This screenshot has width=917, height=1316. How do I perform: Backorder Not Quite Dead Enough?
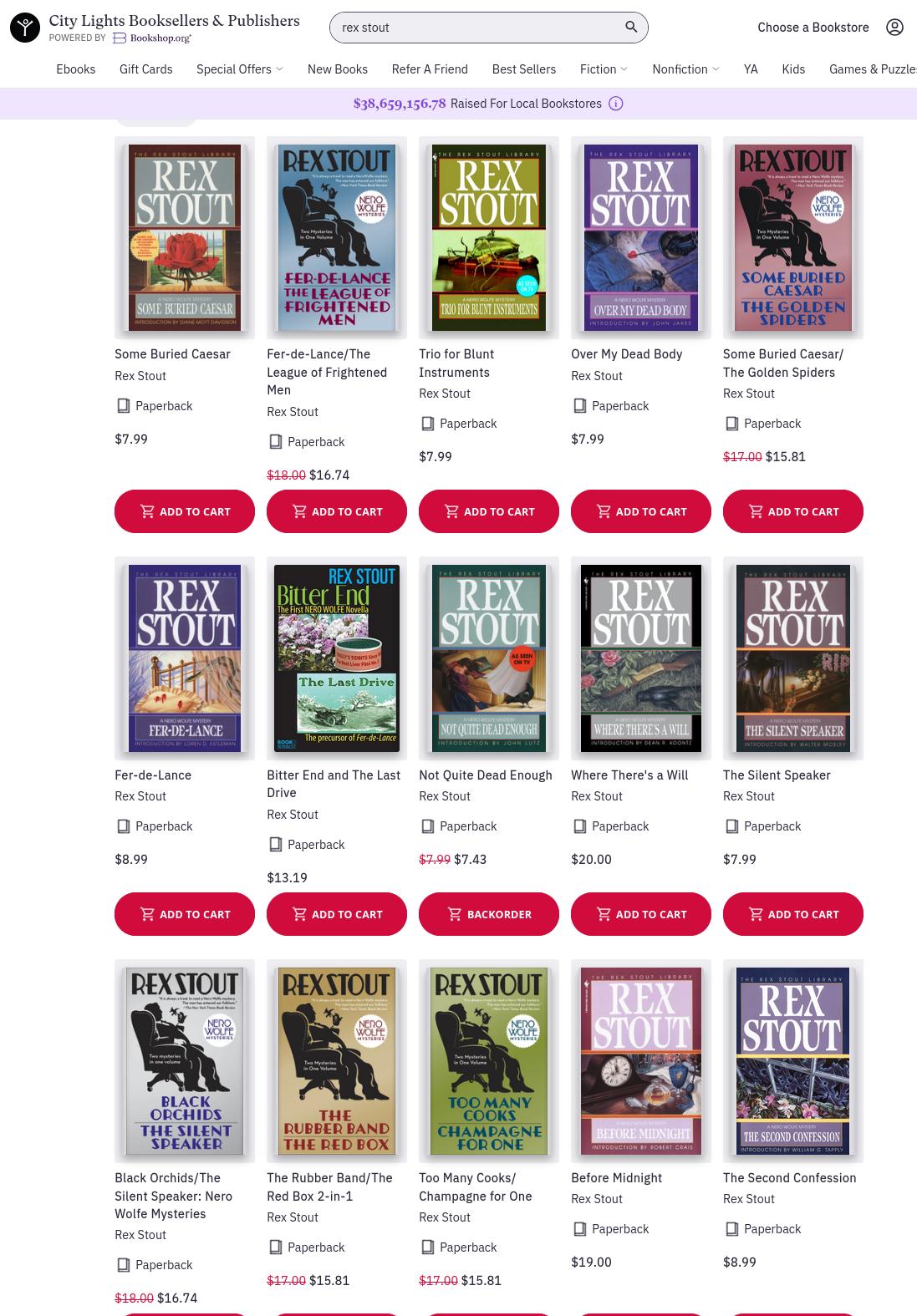click(x=489, y=914)
